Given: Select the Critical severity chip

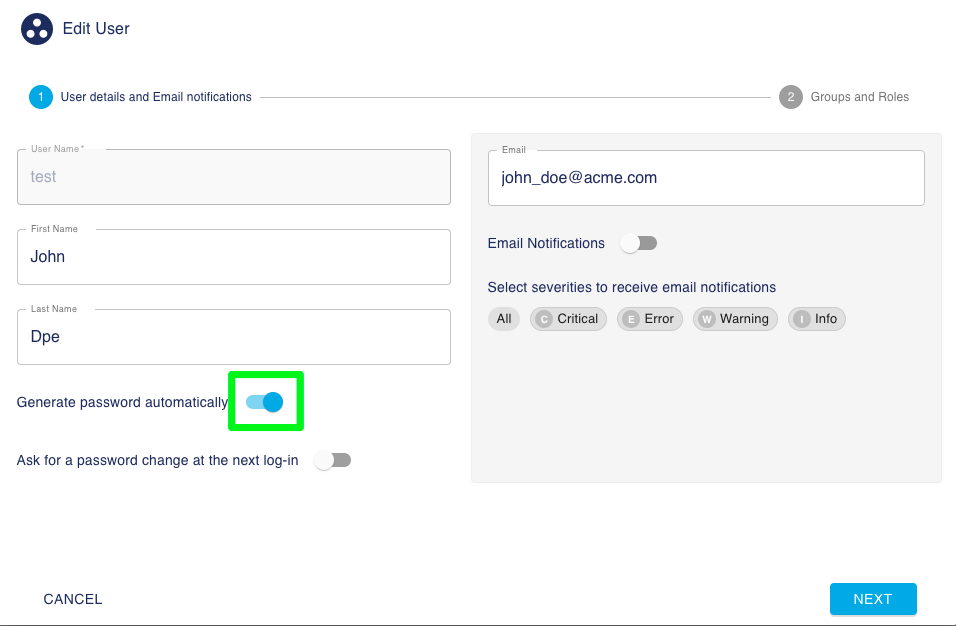Looking at the screenshot, I should point(568,319).
